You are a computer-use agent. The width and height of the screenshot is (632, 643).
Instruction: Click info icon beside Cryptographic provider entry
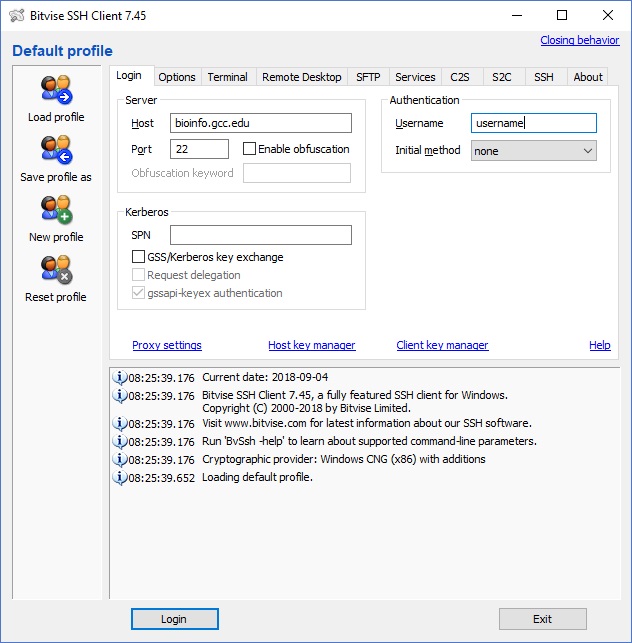coord(119,459)
